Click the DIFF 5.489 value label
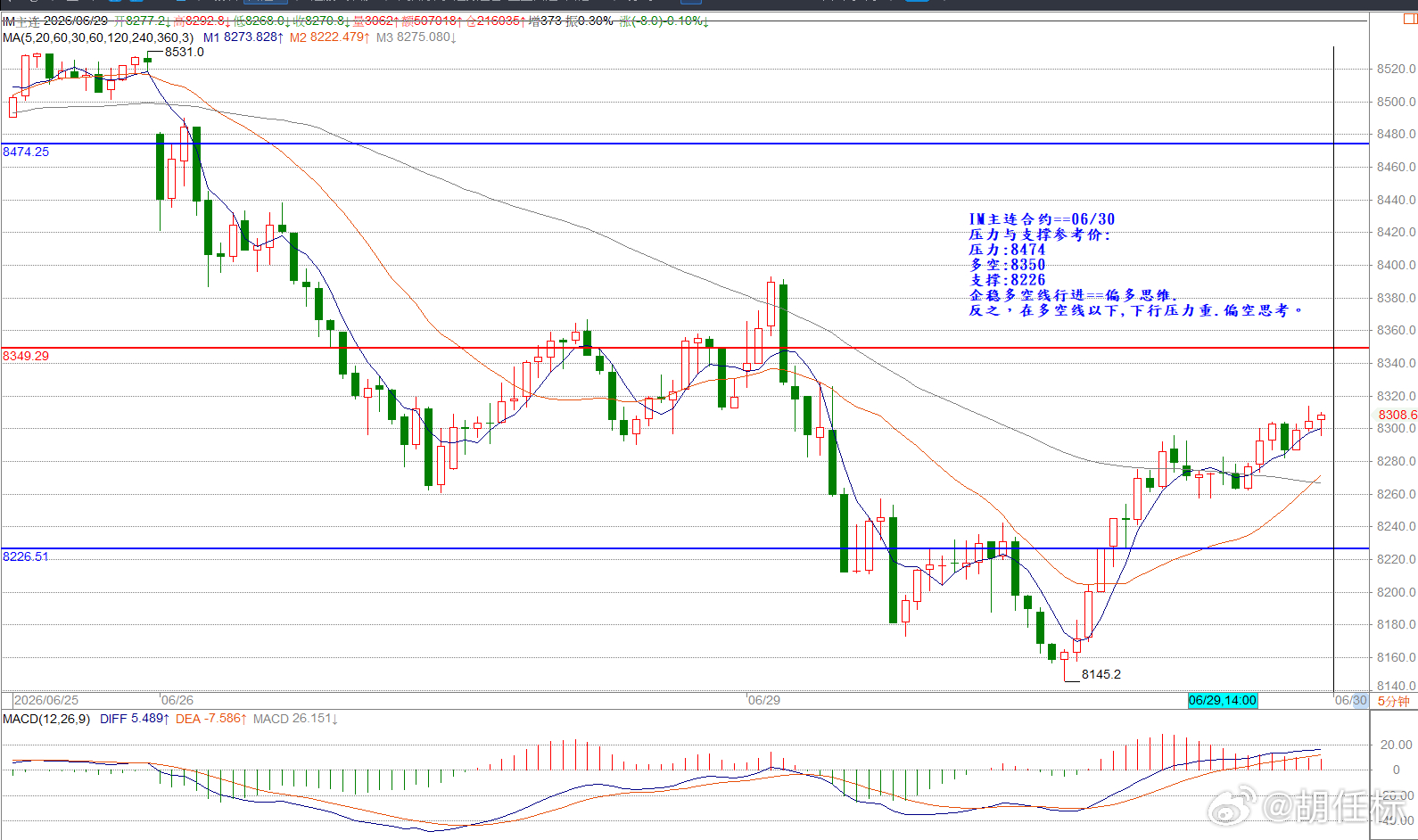The height and width of the screenshot is (840, 1418). tap(135, 719)
